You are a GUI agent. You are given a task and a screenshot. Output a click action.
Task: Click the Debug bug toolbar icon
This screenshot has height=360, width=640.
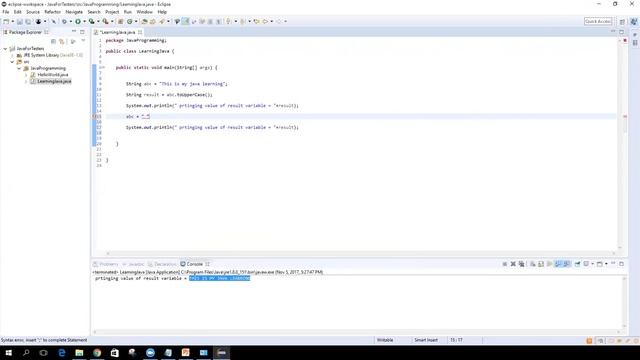pyautogui.click(x=64, y=21)
